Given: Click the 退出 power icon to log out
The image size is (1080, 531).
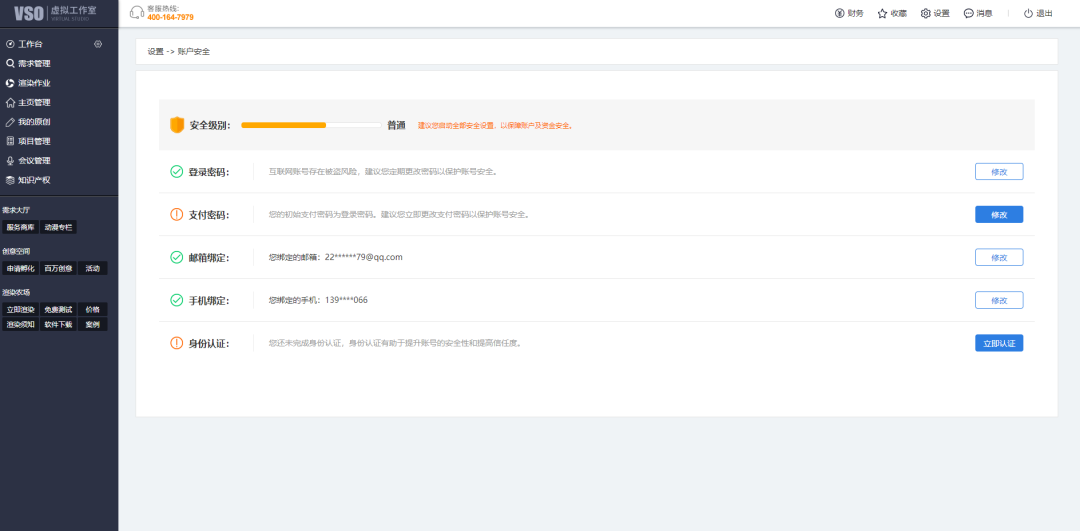Looking at the screenshot, I should (x=1028, y=13).
